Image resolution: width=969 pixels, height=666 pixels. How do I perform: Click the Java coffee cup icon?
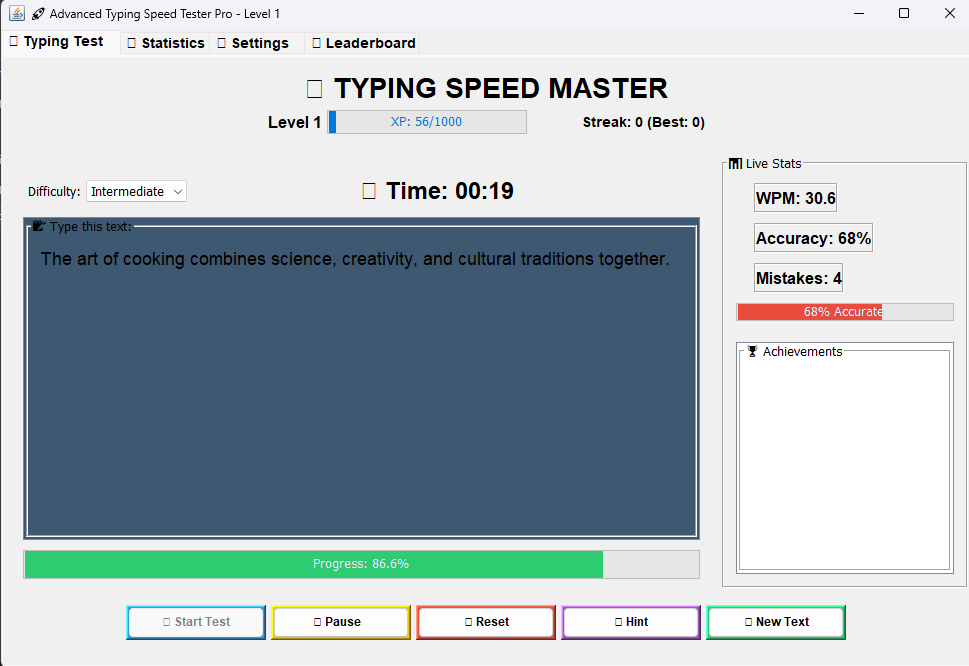point(18,13)
